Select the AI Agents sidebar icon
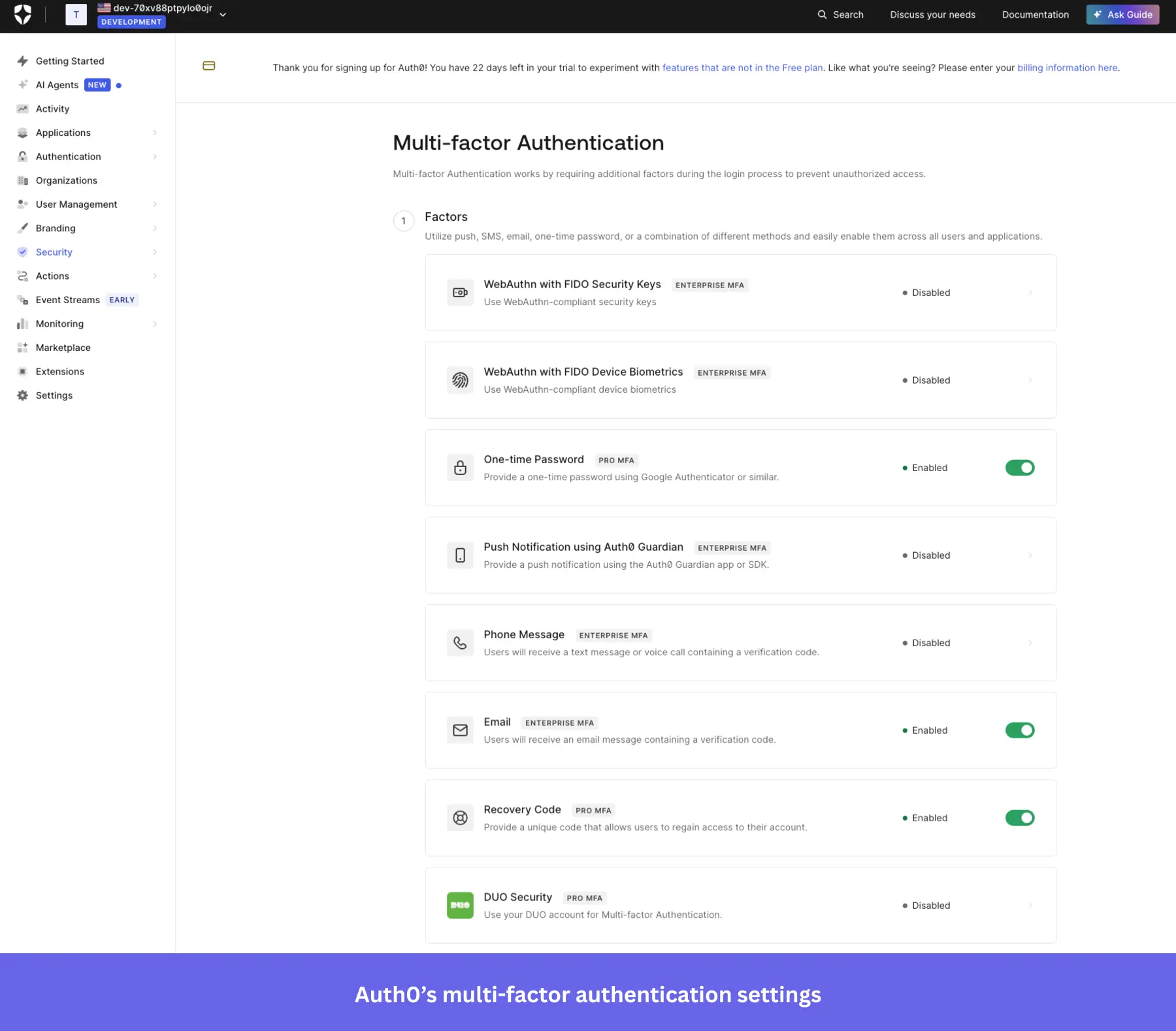 coord(23,84)
